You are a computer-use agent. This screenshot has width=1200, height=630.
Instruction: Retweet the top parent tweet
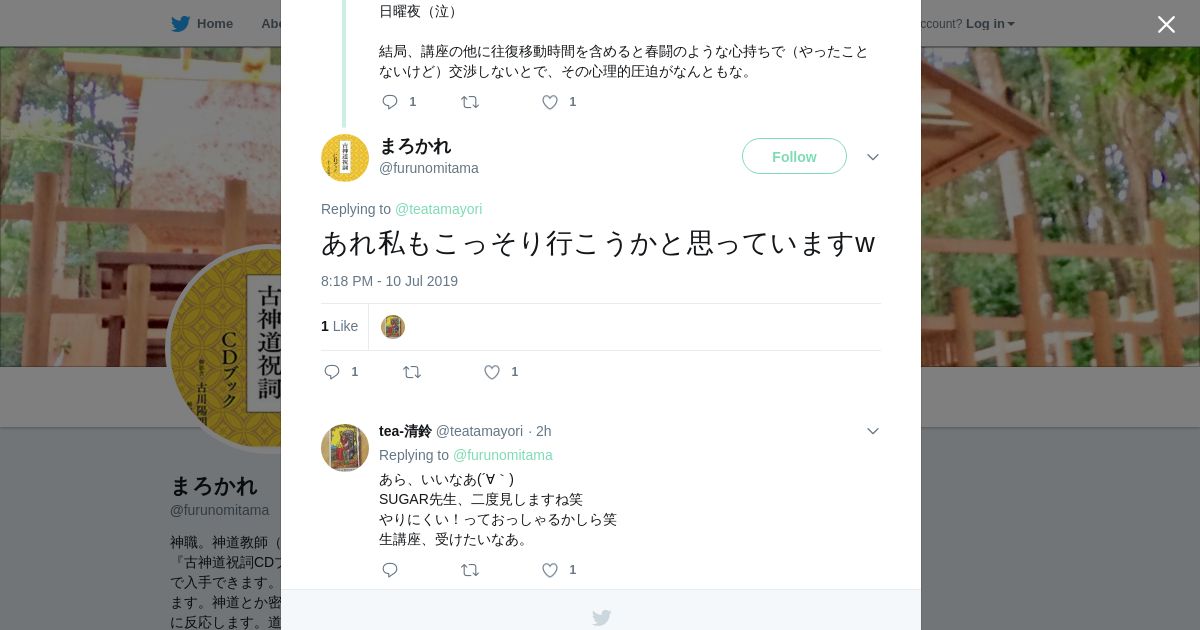tap(470, 102)
